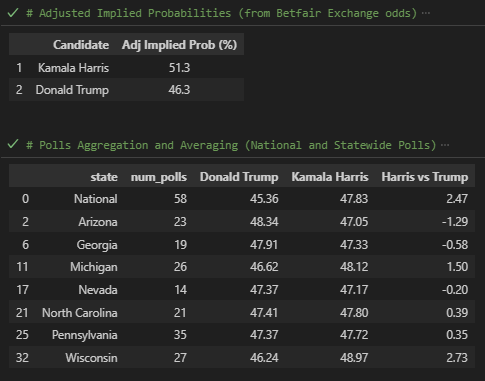Expand the ellipsis after Betfair Exchange odds
Image resolution: width=485 pixels, height=381 pixels.
[426, 13]
